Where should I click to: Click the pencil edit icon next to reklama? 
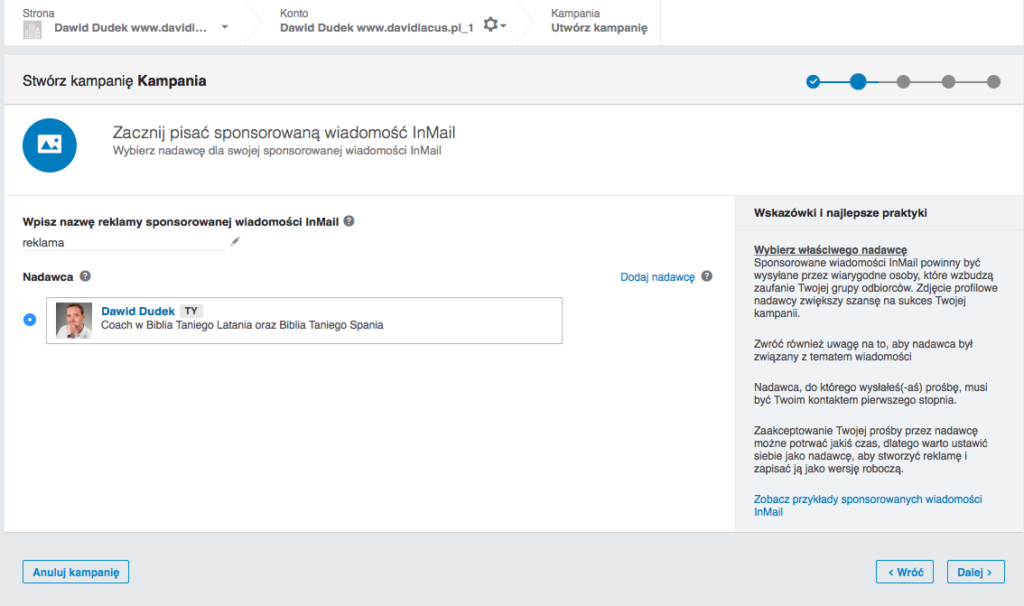click(x=236, y=241)
